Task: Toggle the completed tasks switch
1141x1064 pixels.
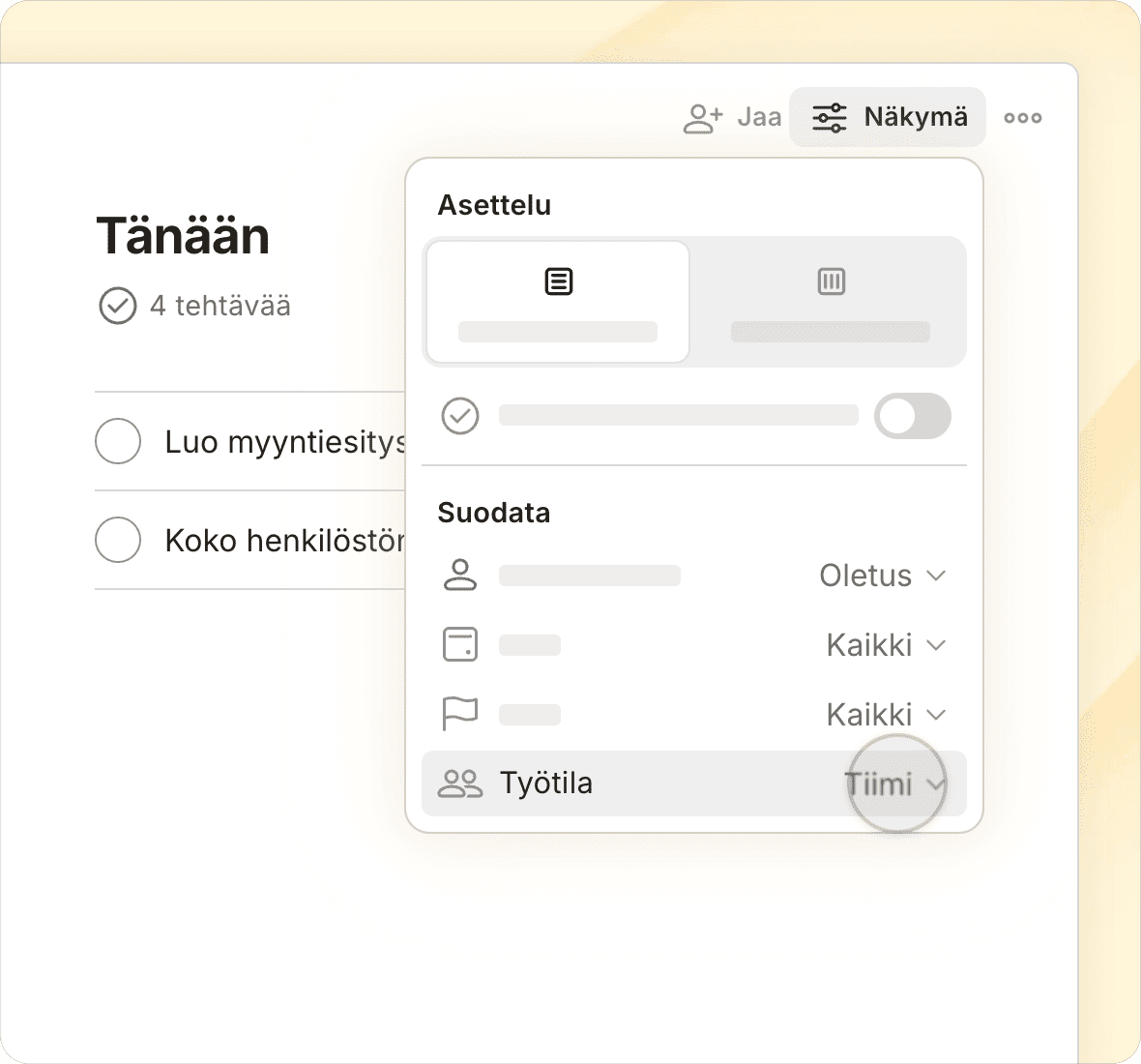Action: pos(912,416)
